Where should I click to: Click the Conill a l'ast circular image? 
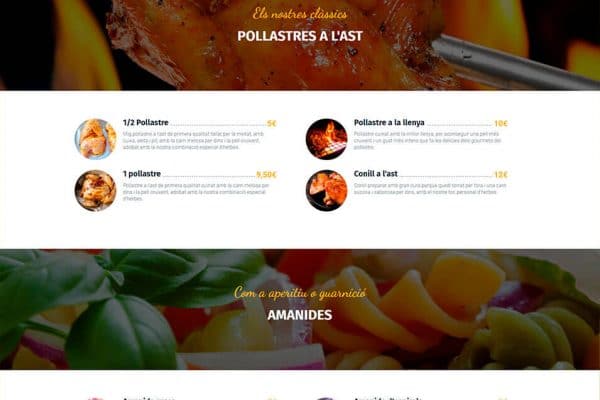coord(326,190)
